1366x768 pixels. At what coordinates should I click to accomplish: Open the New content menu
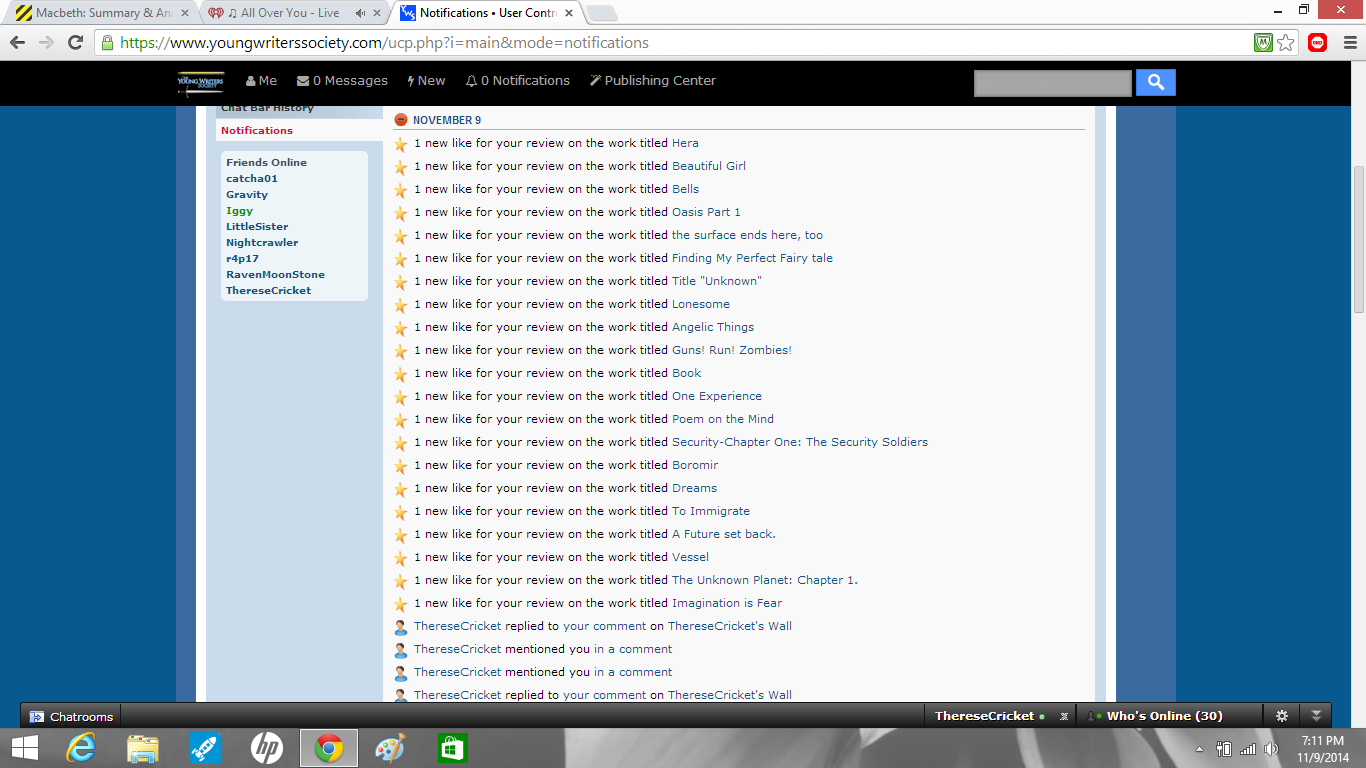coord(426,81)
